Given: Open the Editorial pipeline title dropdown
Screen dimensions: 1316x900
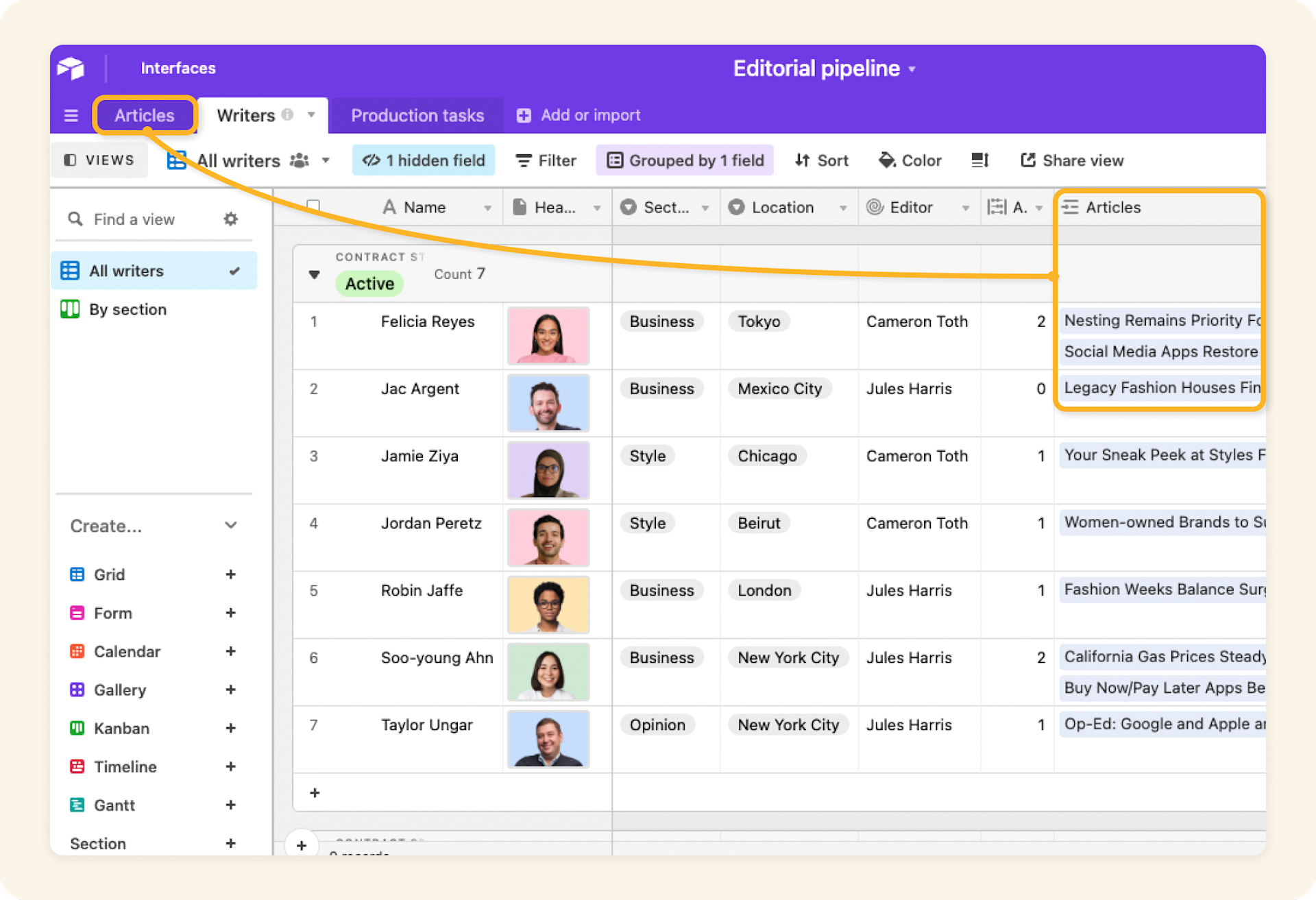Looking at the screenshot, I should 912,69.
